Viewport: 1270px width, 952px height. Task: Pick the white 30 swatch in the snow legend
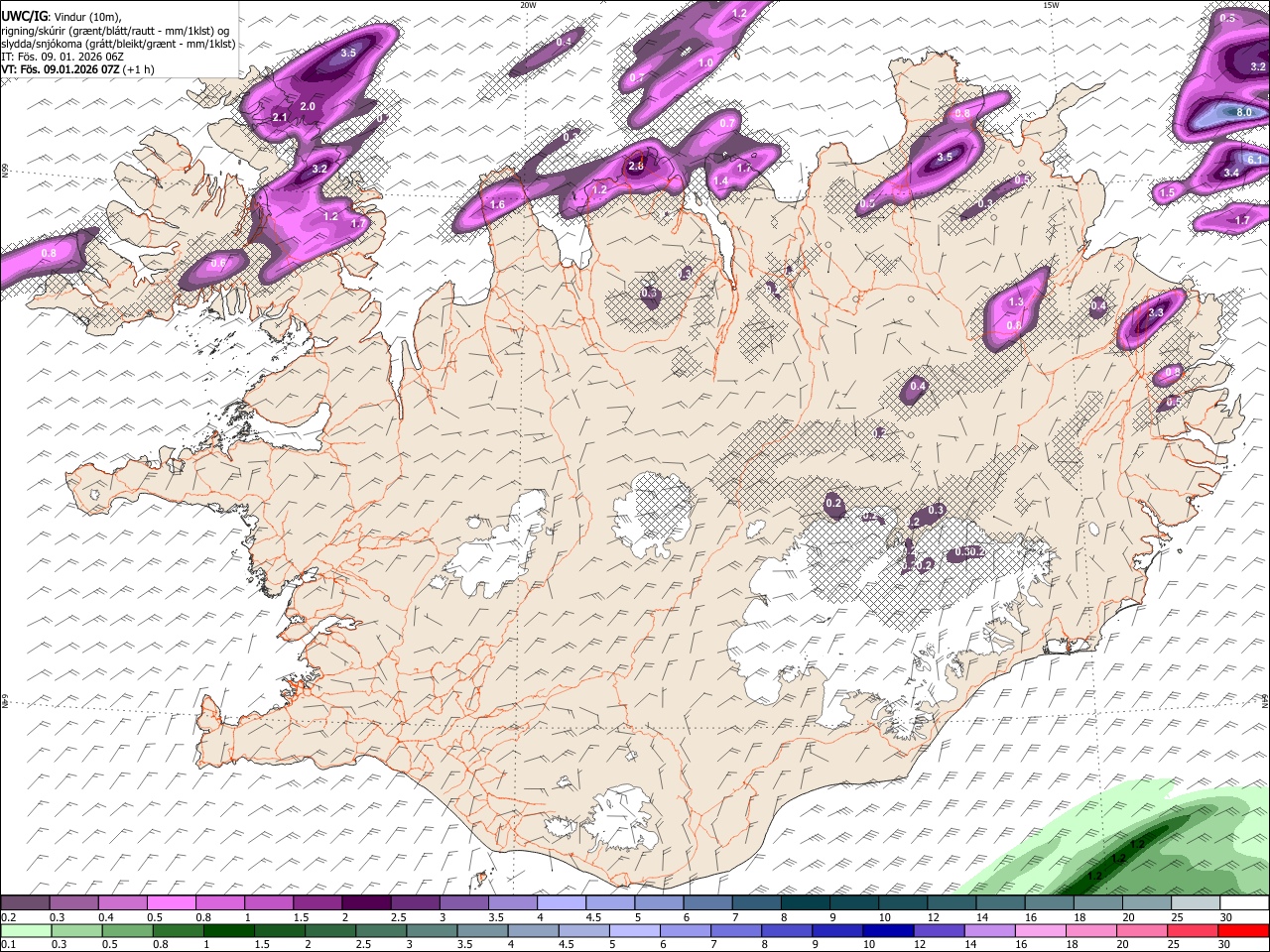pos(1244,903)
